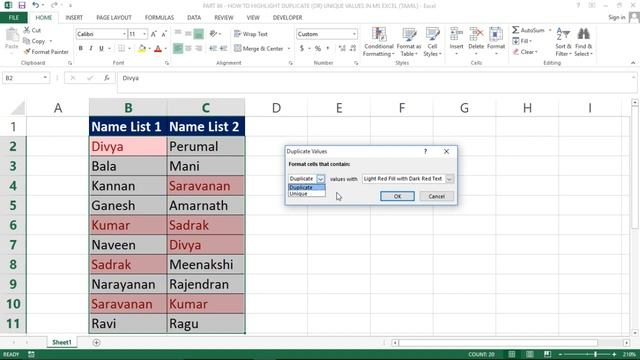Click Merge & Center
This screenshot has height=360, width=640.
[x=259, y=49]
